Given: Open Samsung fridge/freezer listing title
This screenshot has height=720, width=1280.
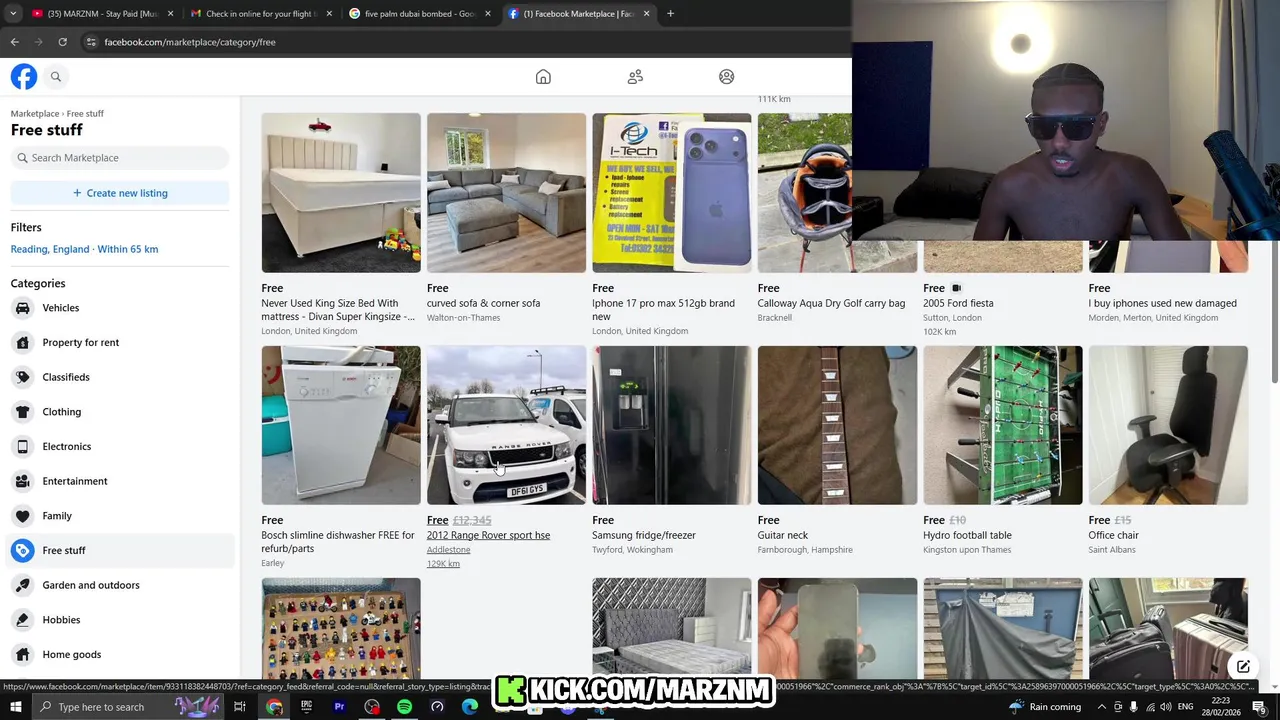Looking at the screenshot, I should pyautogui.click(x=644, y=535).
